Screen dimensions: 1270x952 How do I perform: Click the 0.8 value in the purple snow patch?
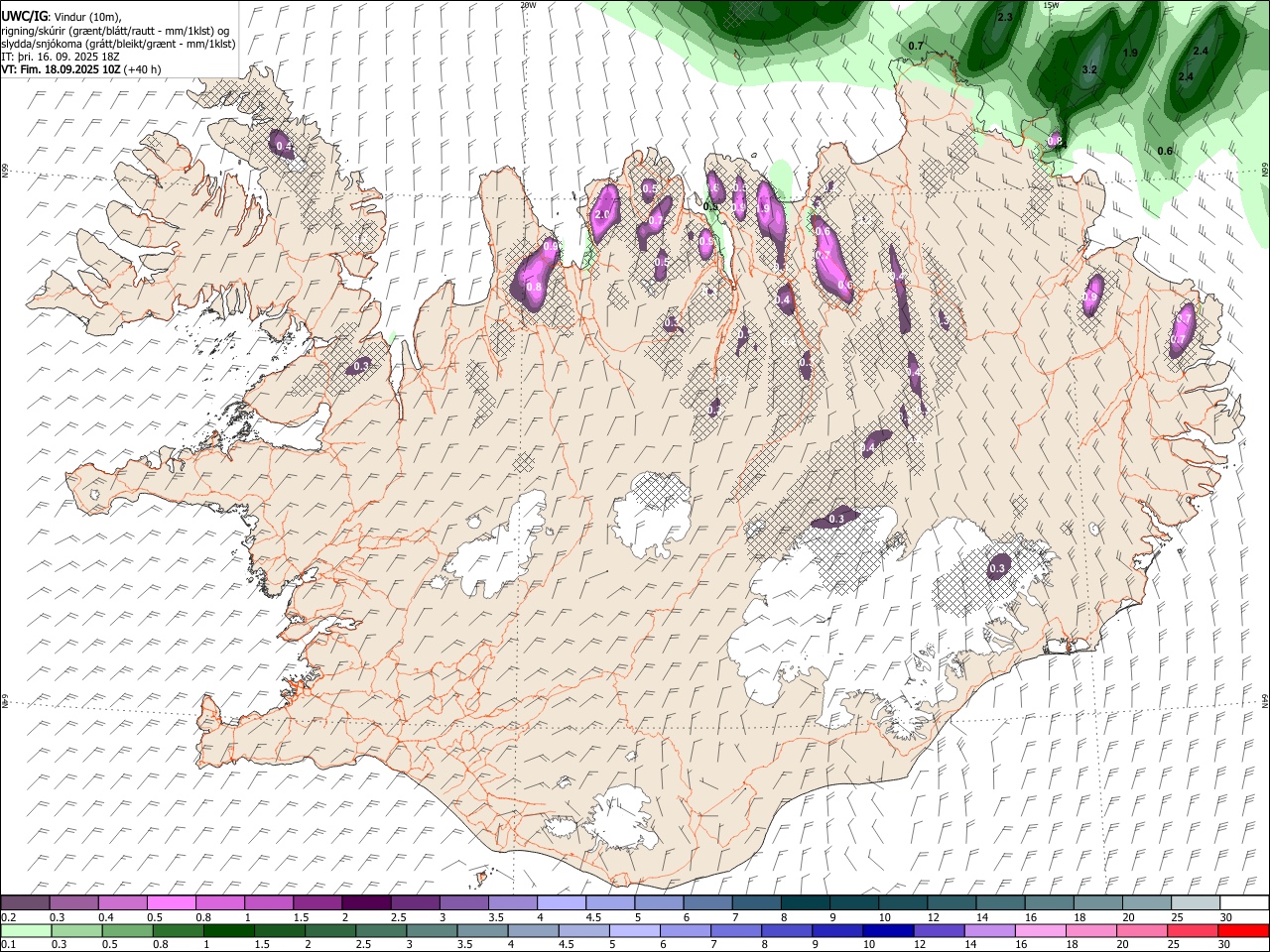(534, 287)
